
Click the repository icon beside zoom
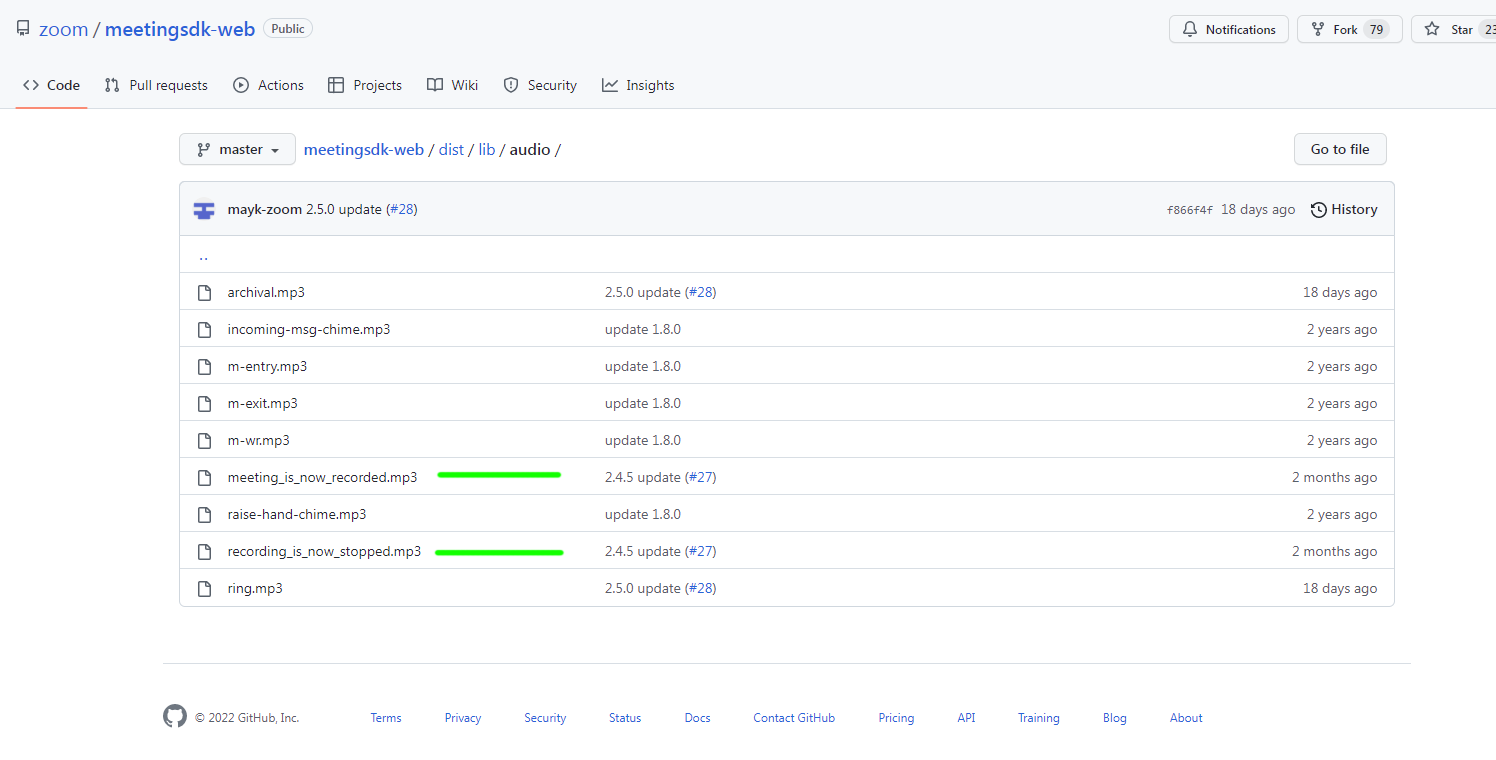click(23, 29)
